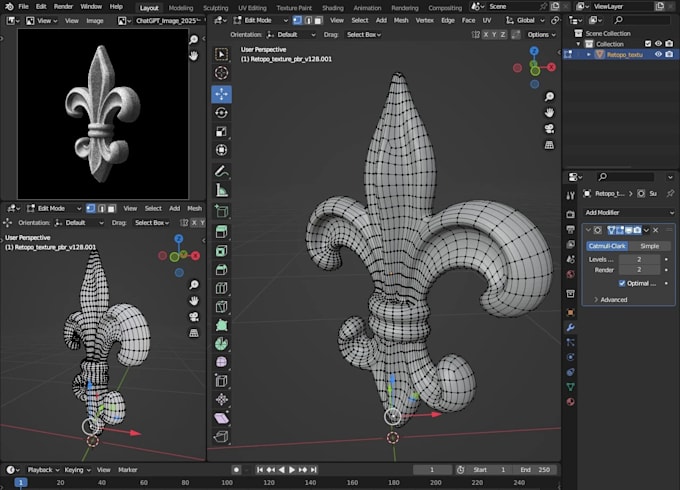Select the Transform tool
Viewport: 680px width, 490px height.
coord(221,150)
